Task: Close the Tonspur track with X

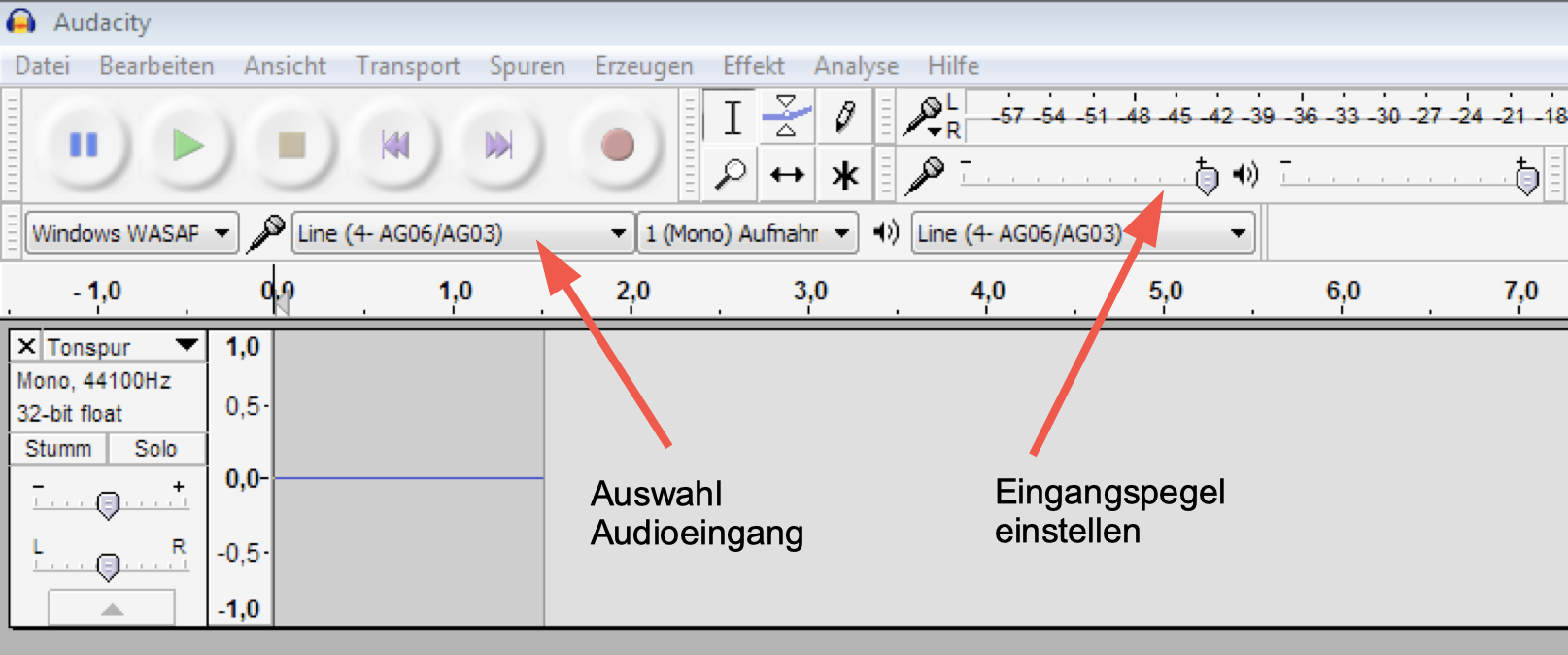Action: click(x=27, y=346)
